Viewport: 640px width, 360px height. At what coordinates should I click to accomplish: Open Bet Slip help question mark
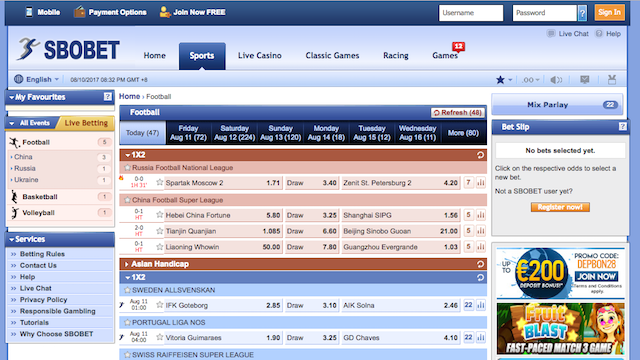point(622,127)
